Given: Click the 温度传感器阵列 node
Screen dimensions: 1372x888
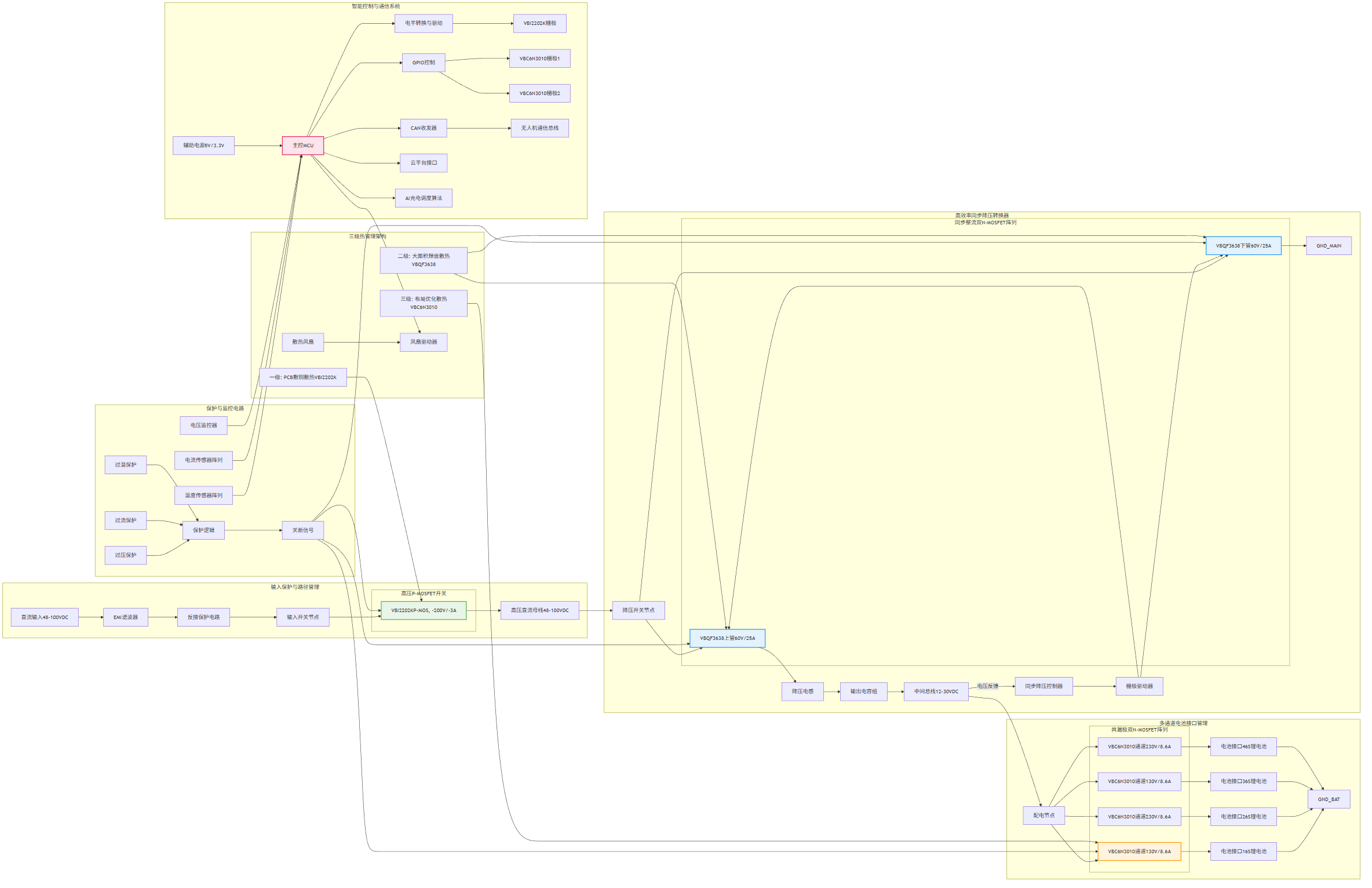Looking at the screenshot, I should coord(203,496).
